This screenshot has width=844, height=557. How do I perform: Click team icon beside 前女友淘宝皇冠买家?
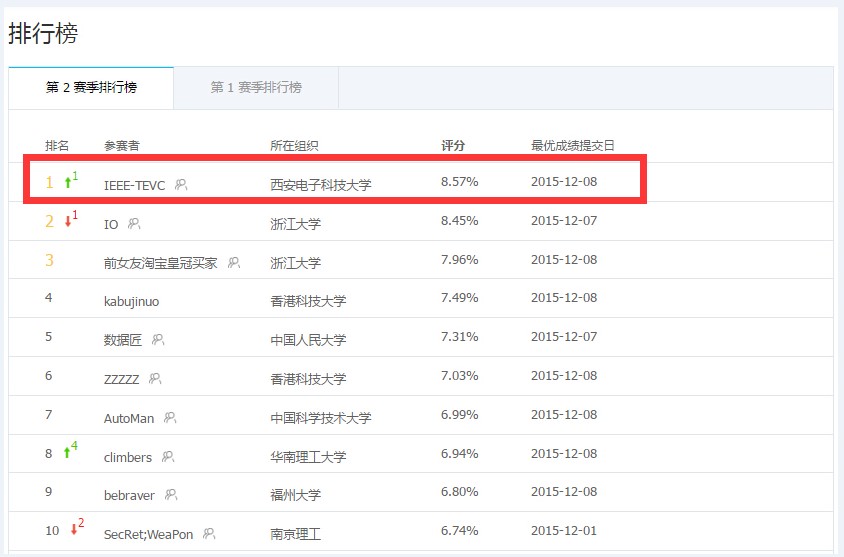pos(234,263)
